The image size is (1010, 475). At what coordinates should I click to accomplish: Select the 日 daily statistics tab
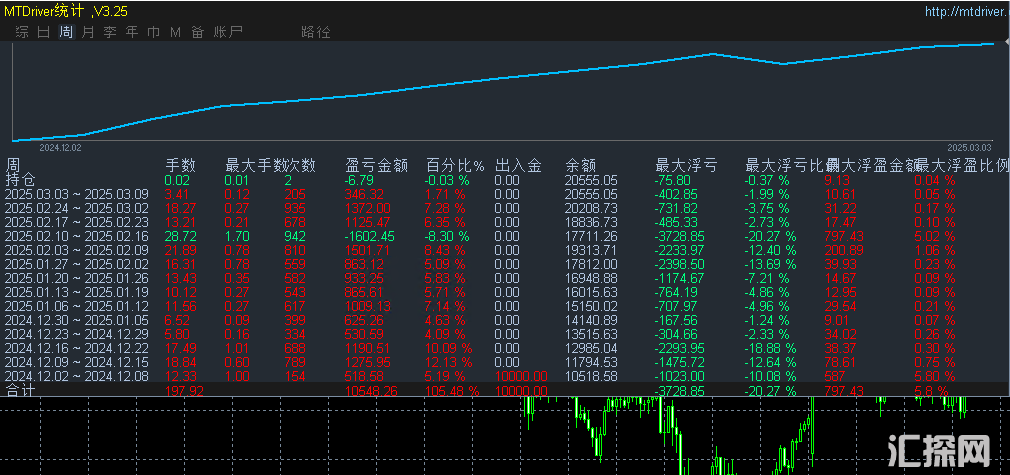tap(44, 32)
